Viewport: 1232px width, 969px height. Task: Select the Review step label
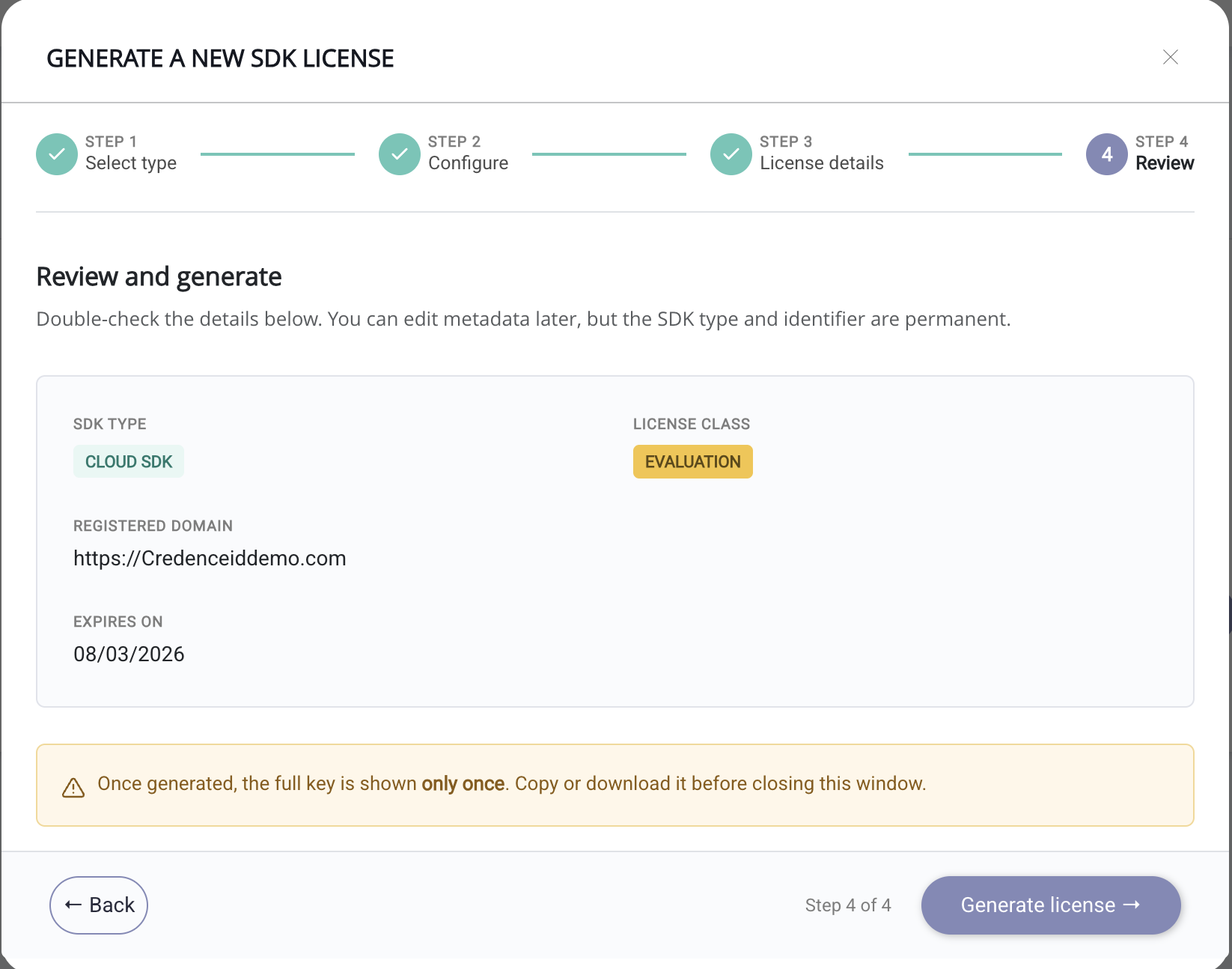click(1165, 163)
